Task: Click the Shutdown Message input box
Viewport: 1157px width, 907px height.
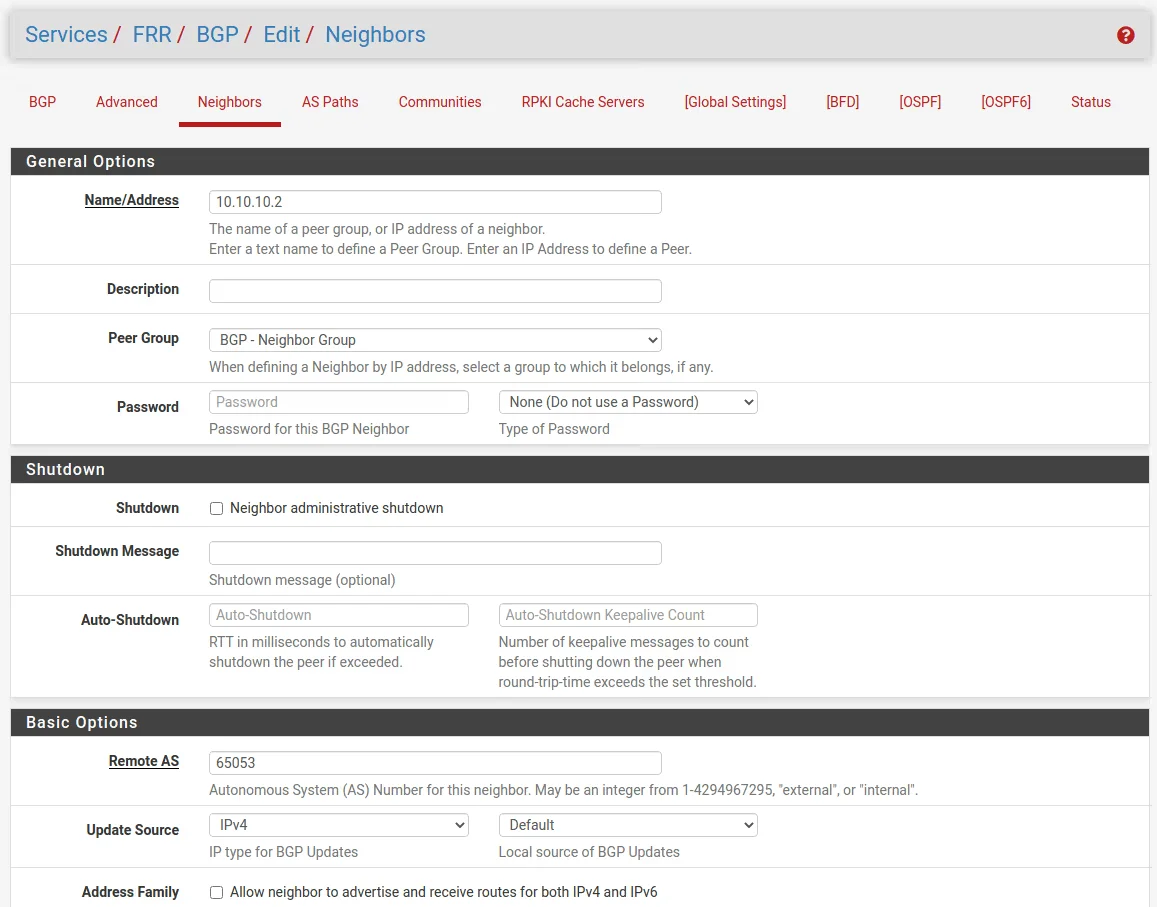Action: 435,553
